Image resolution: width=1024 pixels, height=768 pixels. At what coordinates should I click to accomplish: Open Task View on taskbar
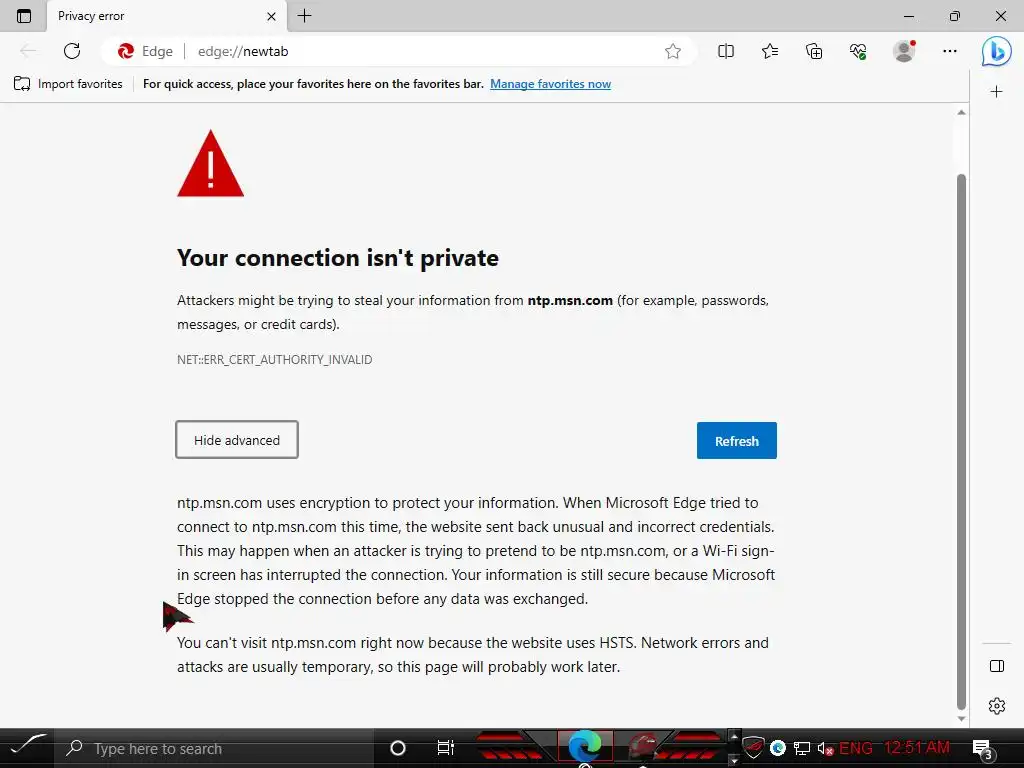pos(445,748)
